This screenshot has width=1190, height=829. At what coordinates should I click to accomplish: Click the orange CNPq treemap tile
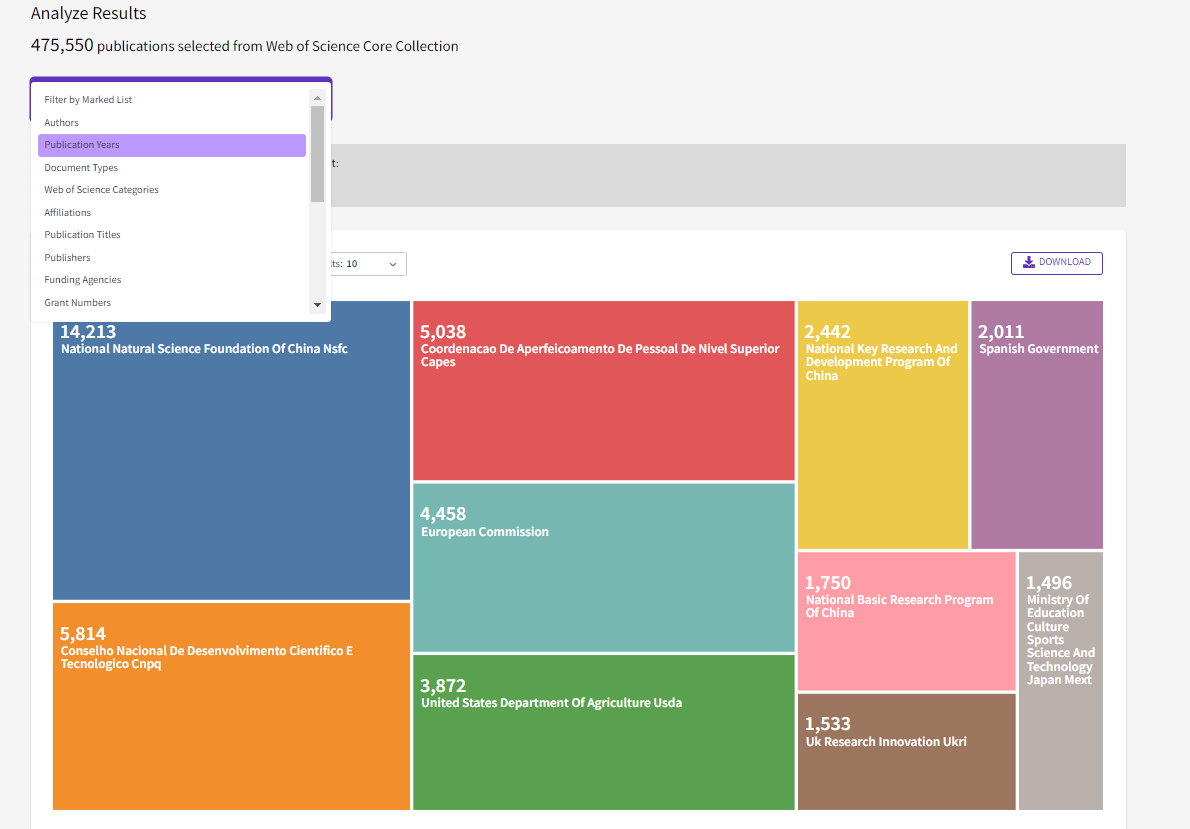coord(231,706)
